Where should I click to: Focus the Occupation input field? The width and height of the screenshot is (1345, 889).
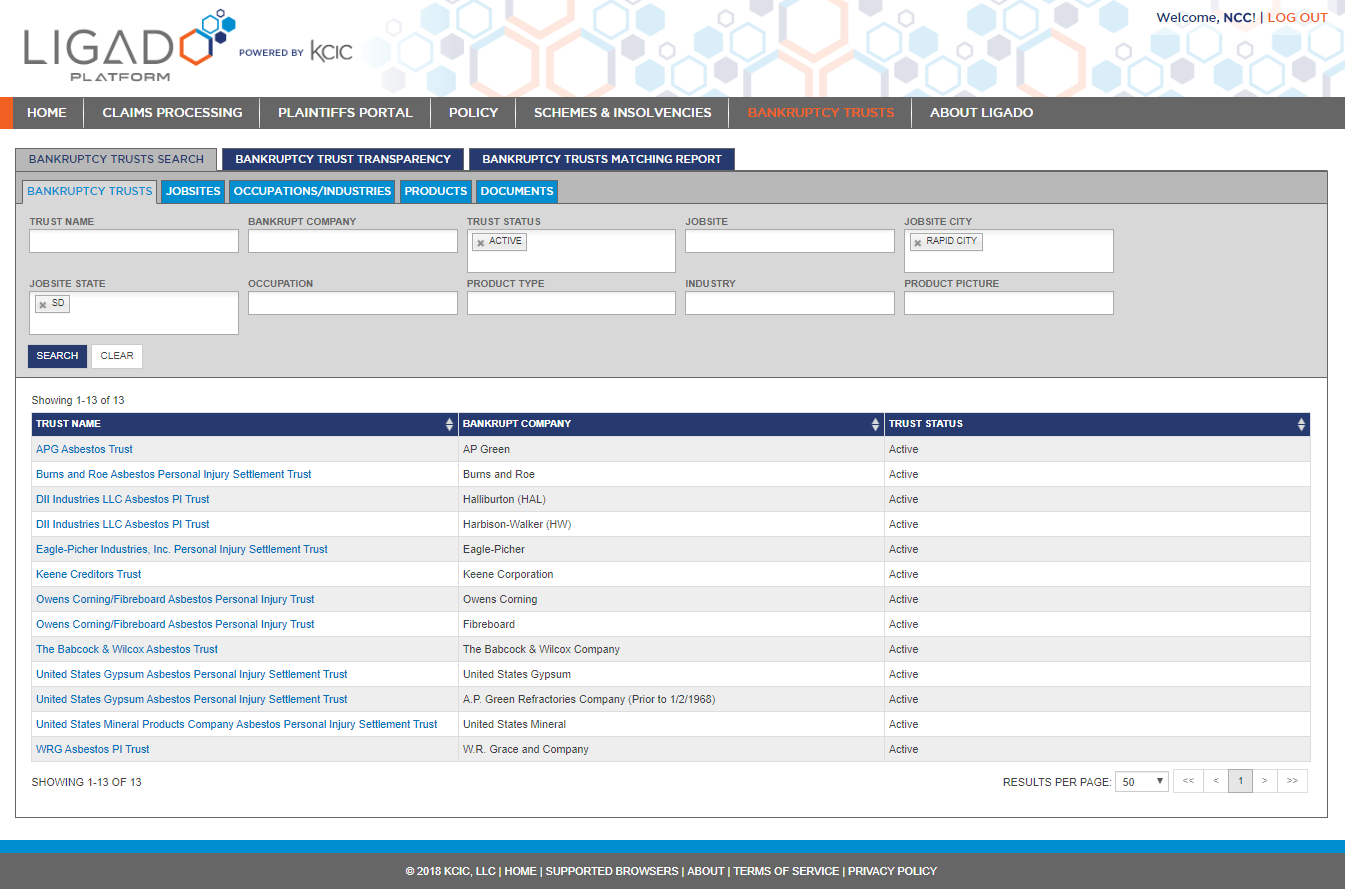(x=353, y=303)
